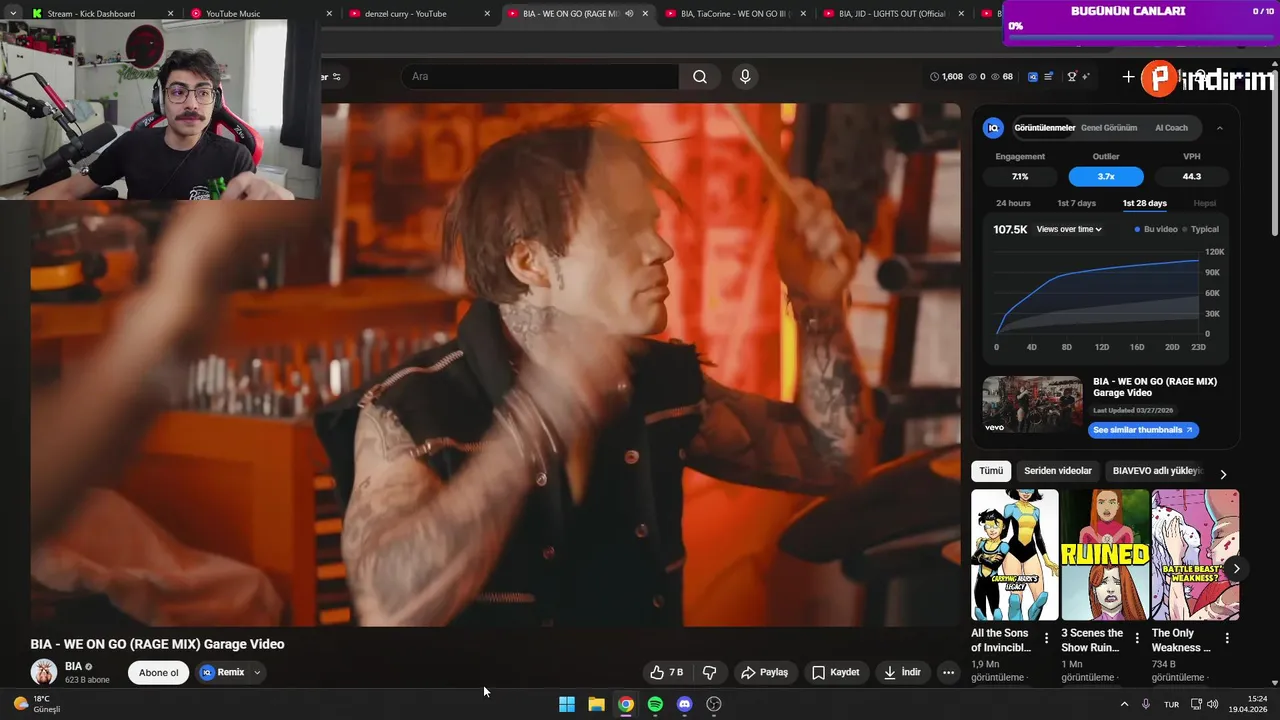Open options for All the Sons of Invincible short
The image size is (1280, 720).
[1047, 638]
